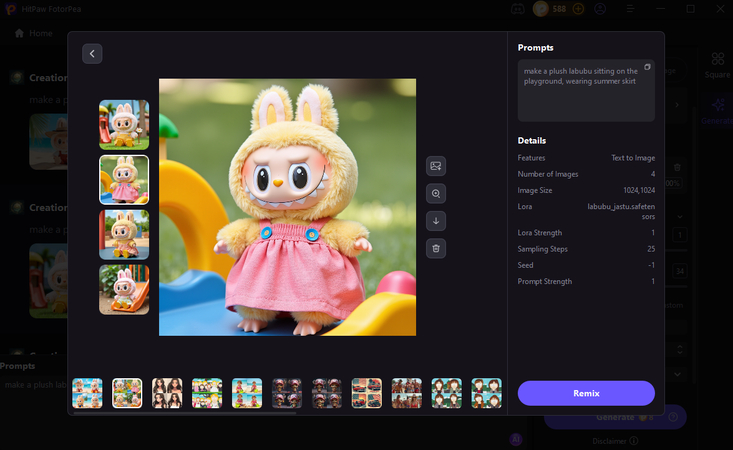Click the Sampling Steps value '25'

pos(651,249)
